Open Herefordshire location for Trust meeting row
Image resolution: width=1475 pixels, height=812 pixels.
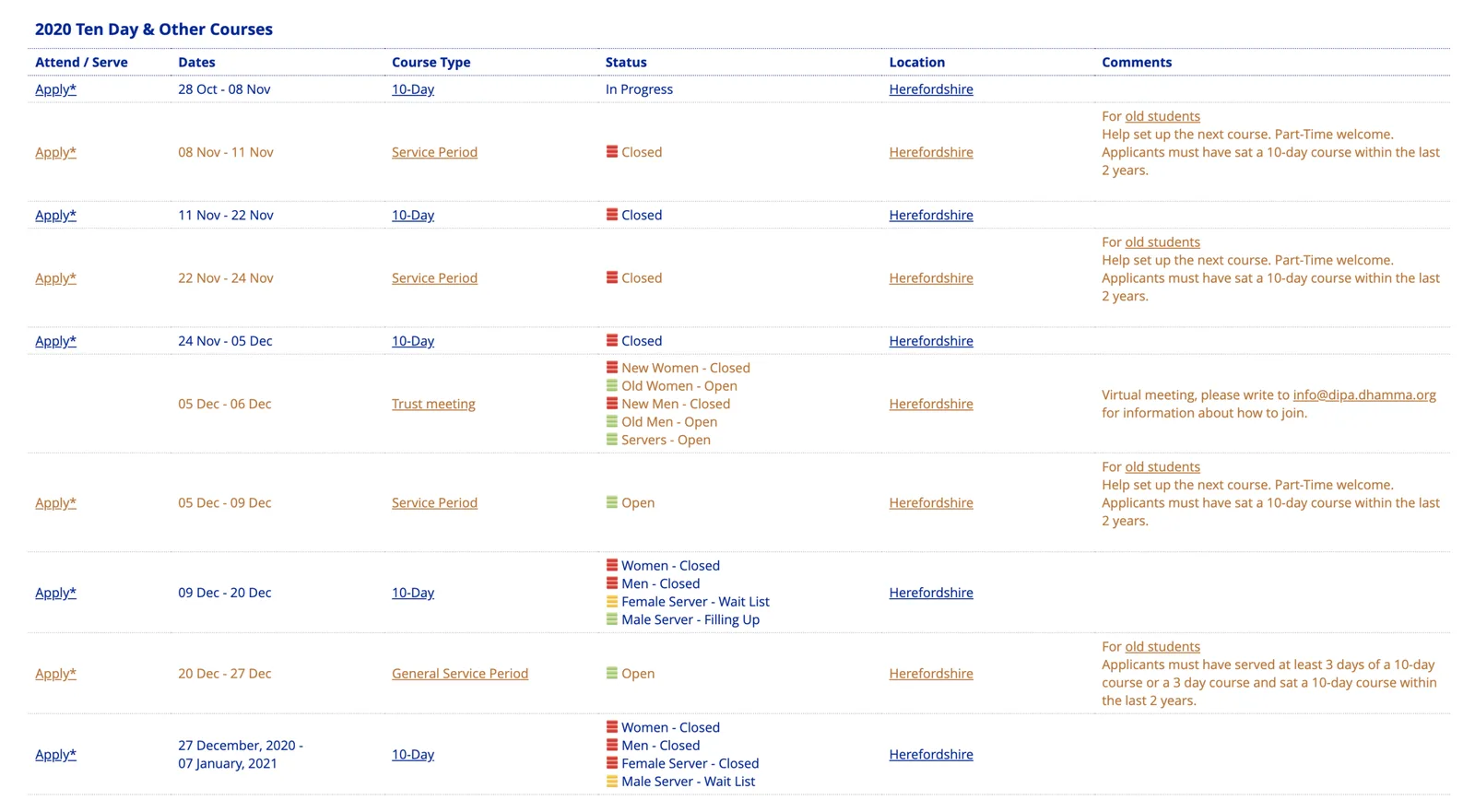click(931, 404)
